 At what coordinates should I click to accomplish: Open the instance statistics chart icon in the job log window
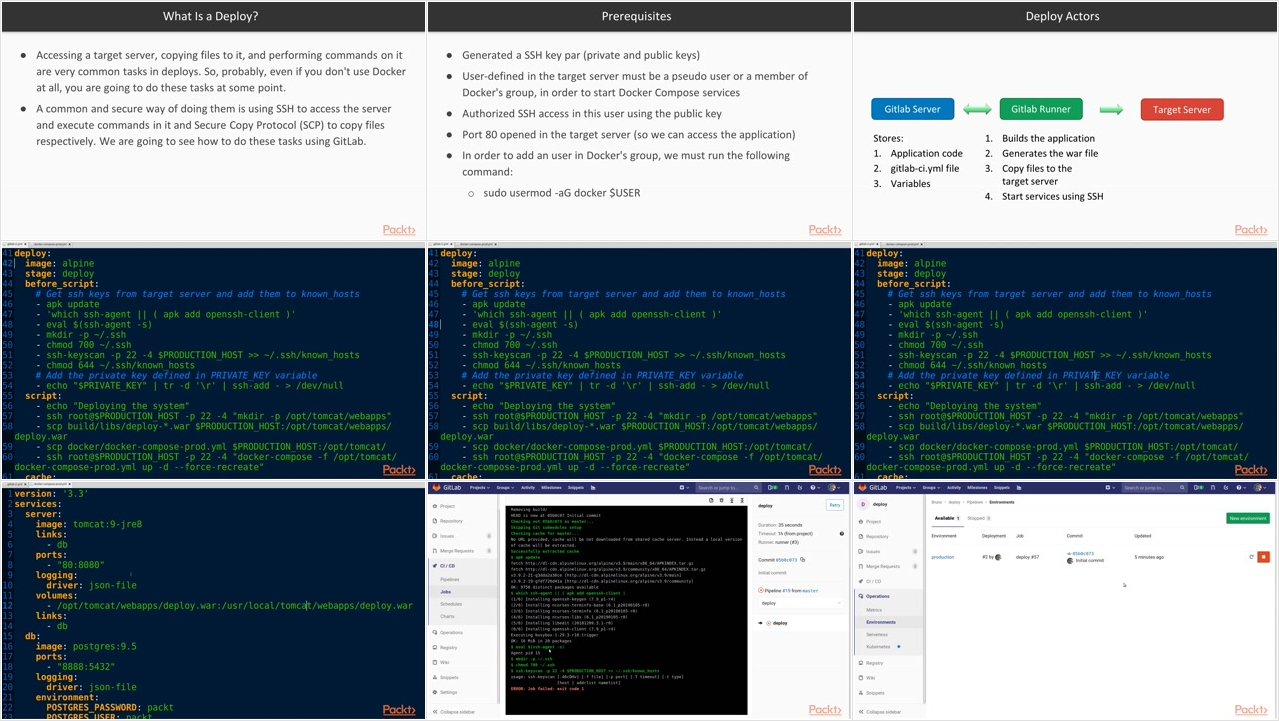point(593,487)
